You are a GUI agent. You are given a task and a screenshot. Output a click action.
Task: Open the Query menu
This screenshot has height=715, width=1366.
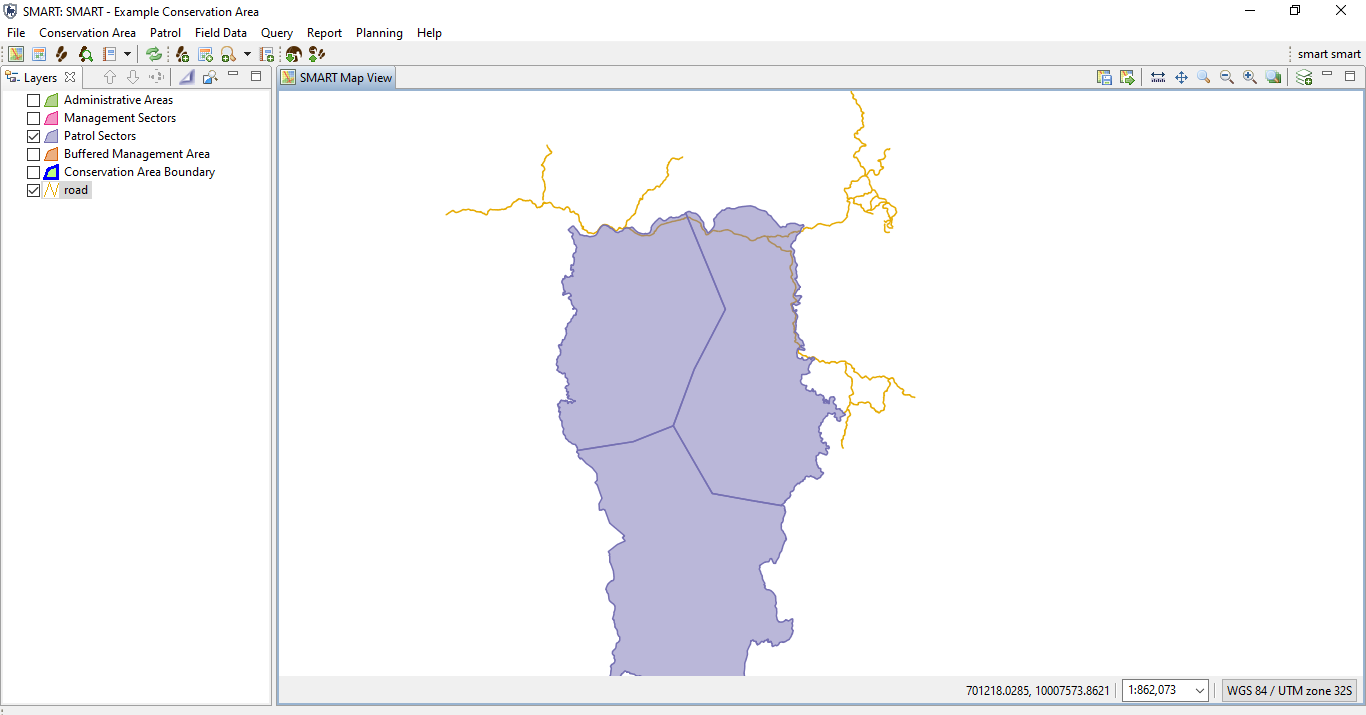(277, 33)
